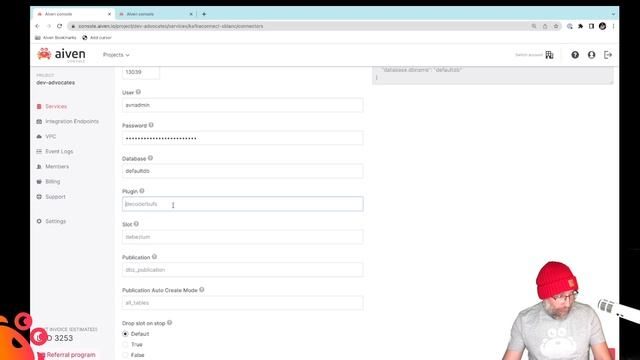Switch to the first Aiven console tab
The height and width of the screenshot is (360, 640).
pos(73,14)
